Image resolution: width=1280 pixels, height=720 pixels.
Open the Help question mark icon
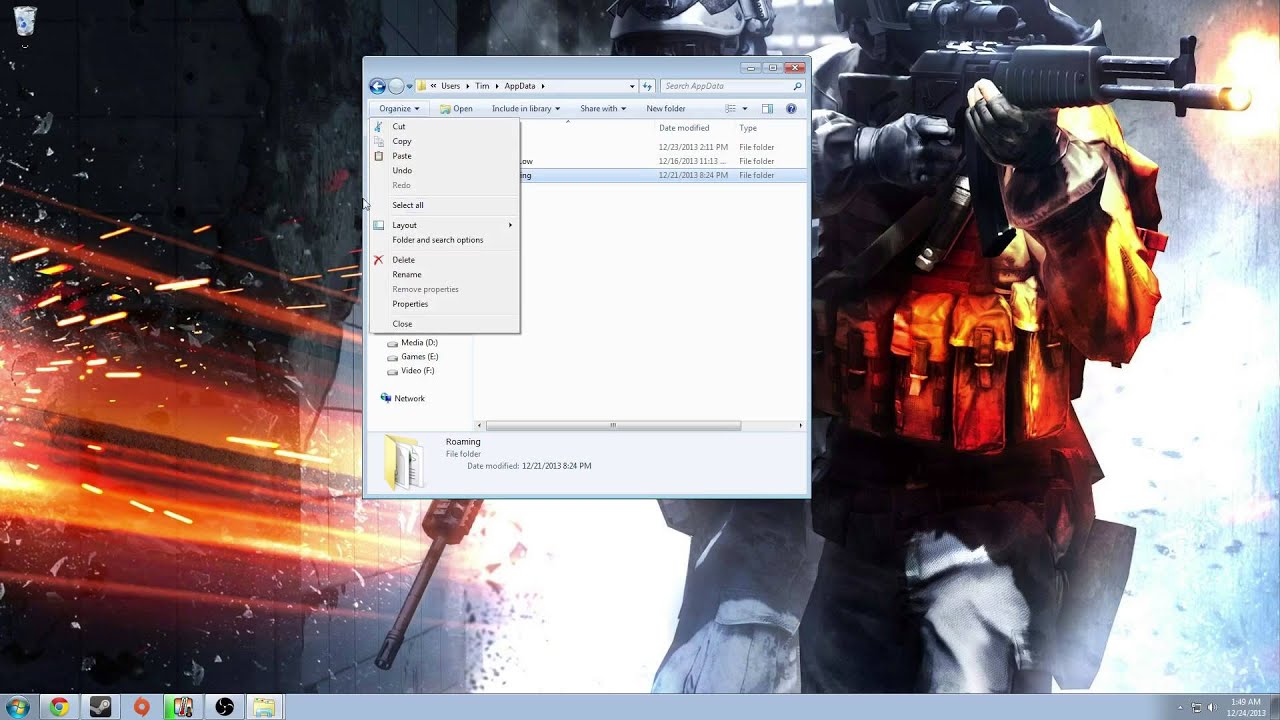[791, 108]
